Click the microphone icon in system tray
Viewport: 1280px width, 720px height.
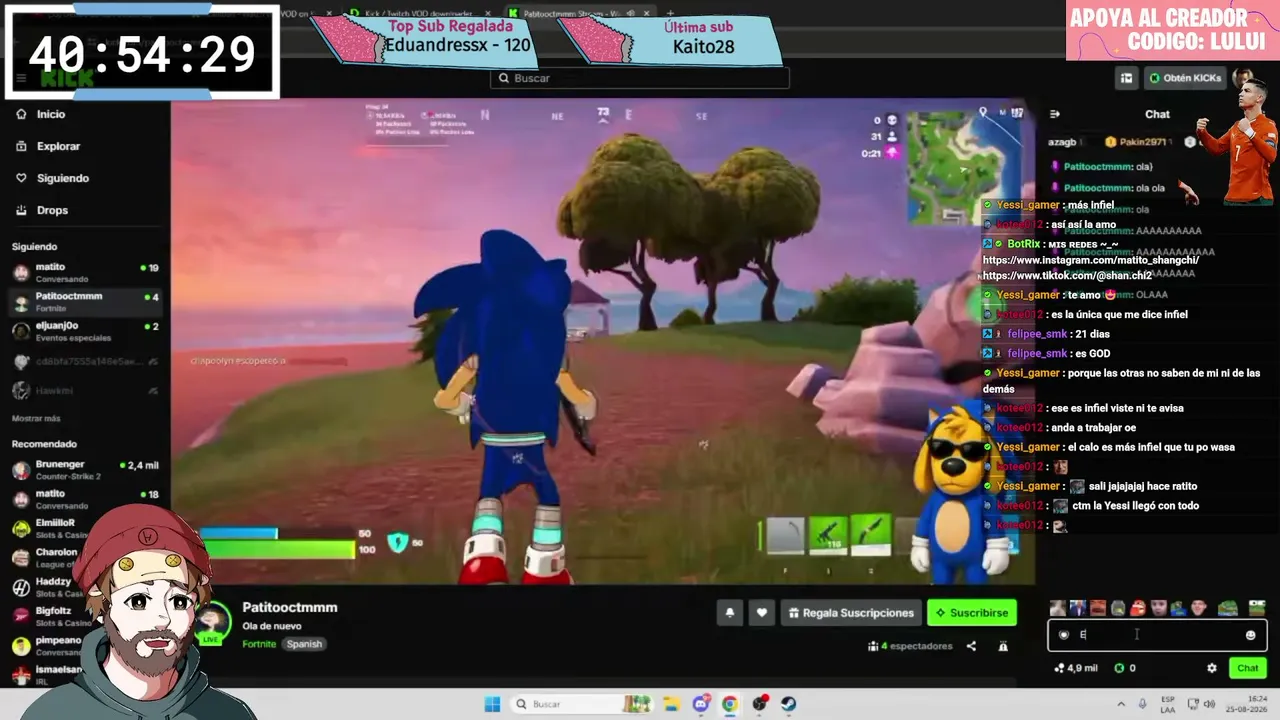(x=1144, y=704)
